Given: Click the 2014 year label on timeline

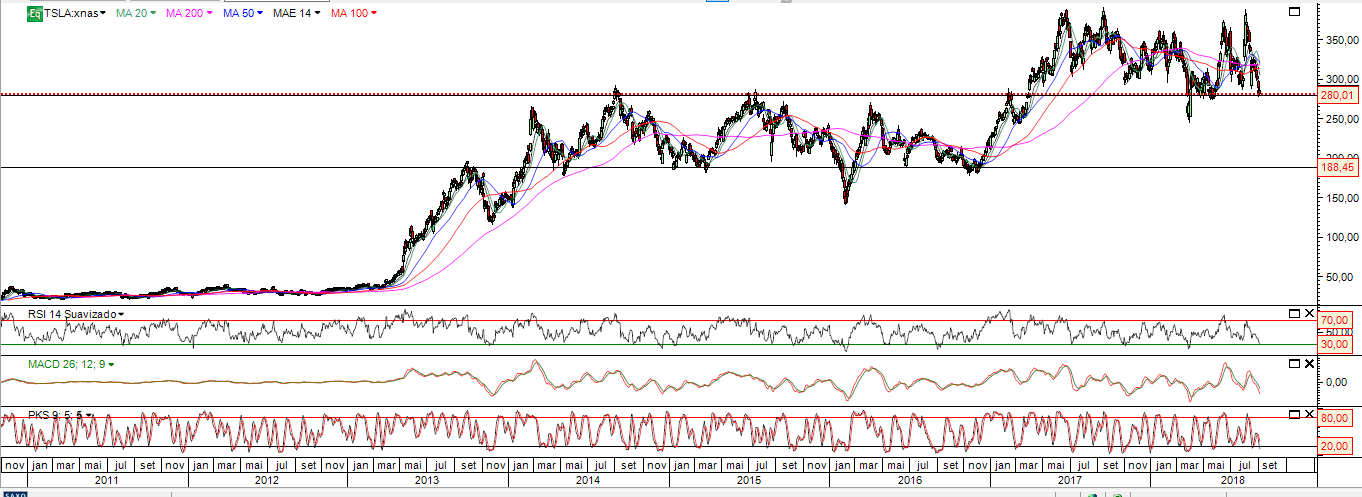Looking at the screenshot, I should click(x=588, y=480).
